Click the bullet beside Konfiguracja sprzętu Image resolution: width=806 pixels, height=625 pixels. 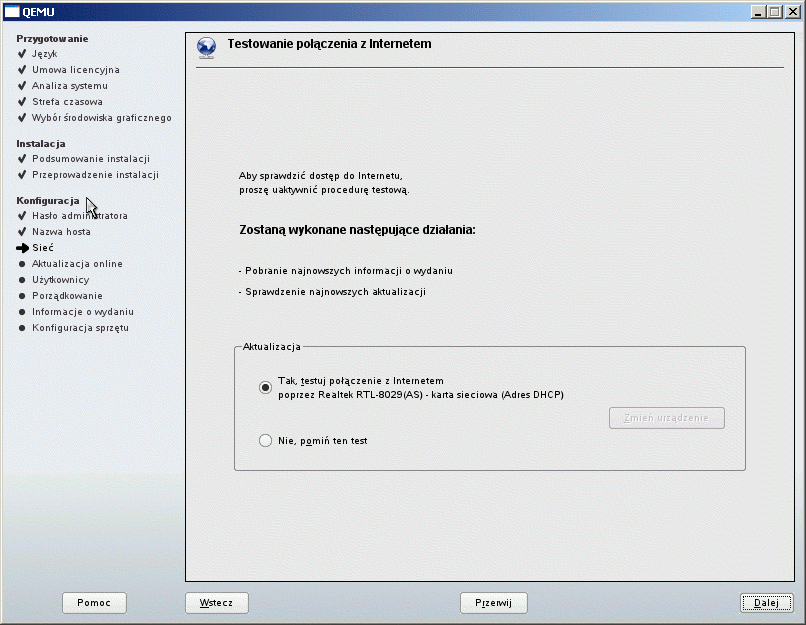[22, 328]
